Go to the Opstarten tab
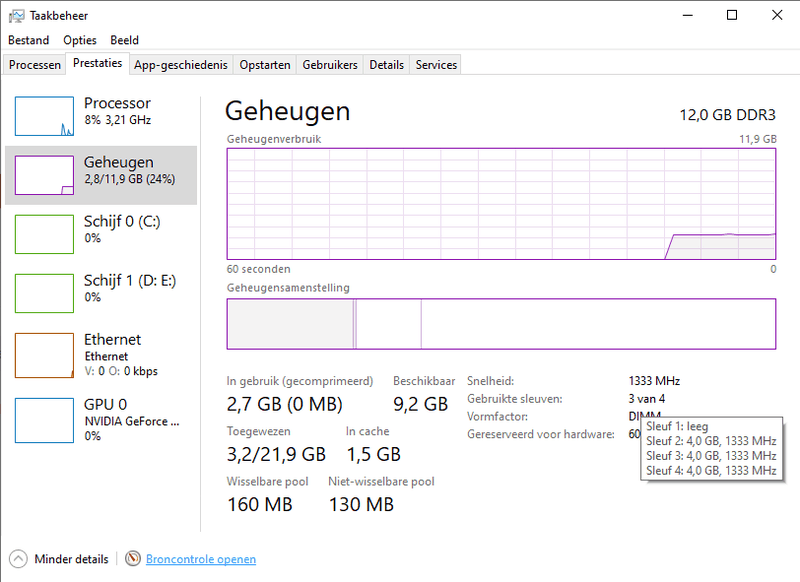800x582 pixels. [265, 64]
